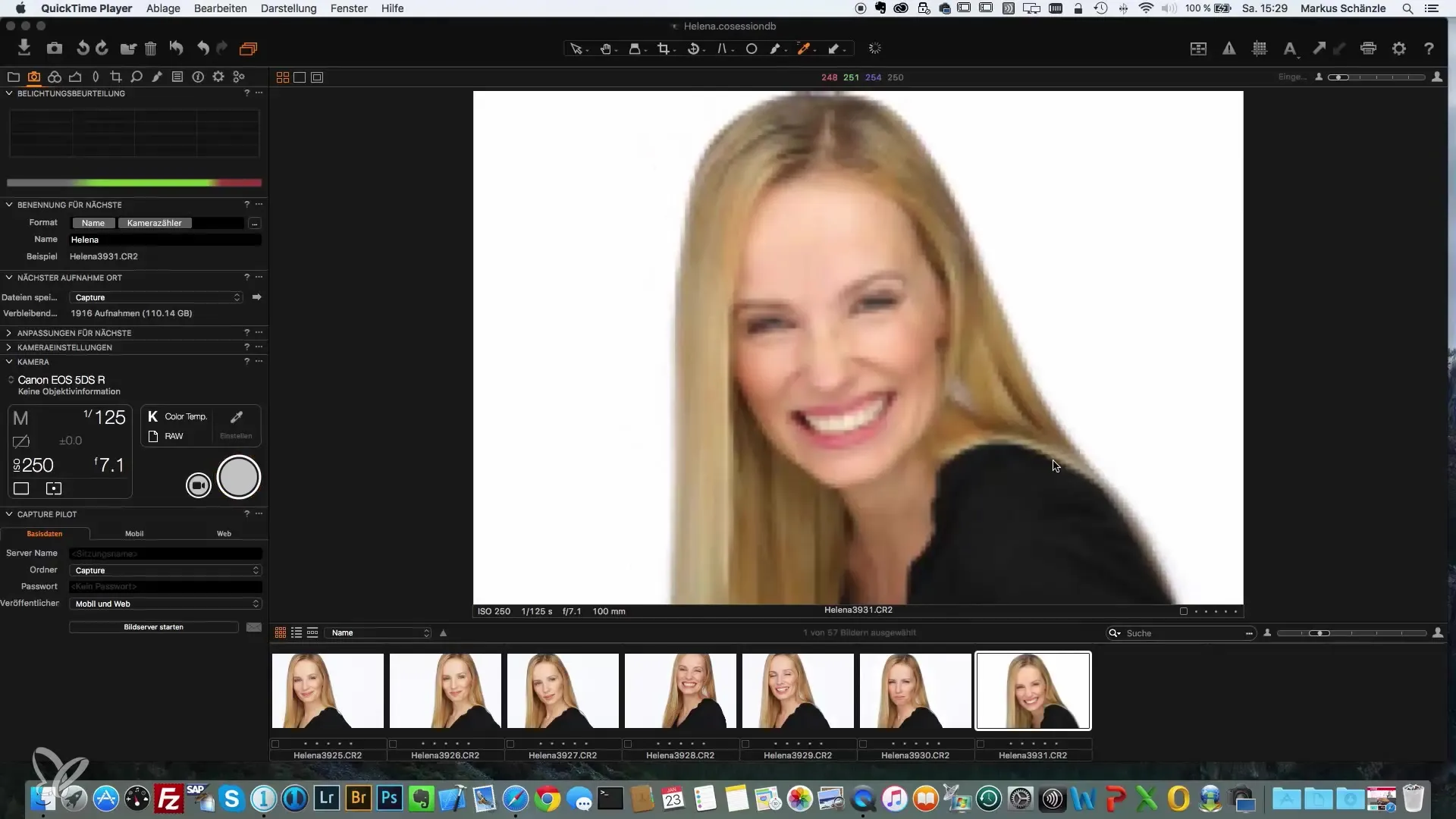Select the keystone correction tool
This screenshot has height=819, width=1456.
pyautogui.click(x=722, y=49)
